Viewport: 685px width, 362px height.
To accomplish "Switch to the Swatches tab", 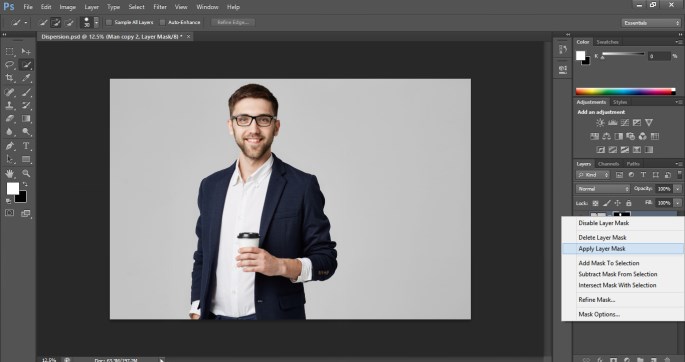I will pos(607,42).
